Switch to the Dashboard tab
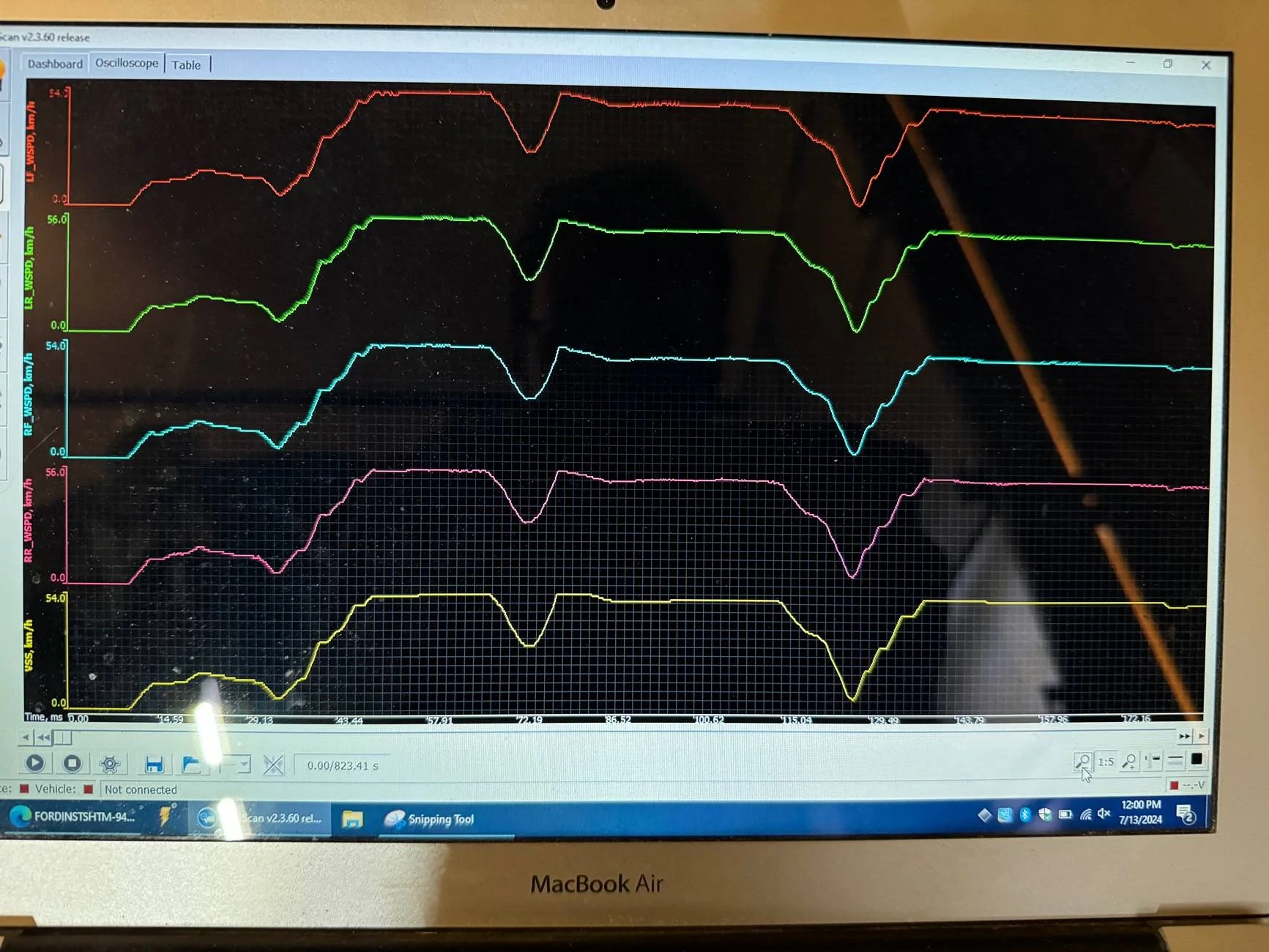Image resolution: width=1269 pixels, height=952 pixels. tap(55, 64)
